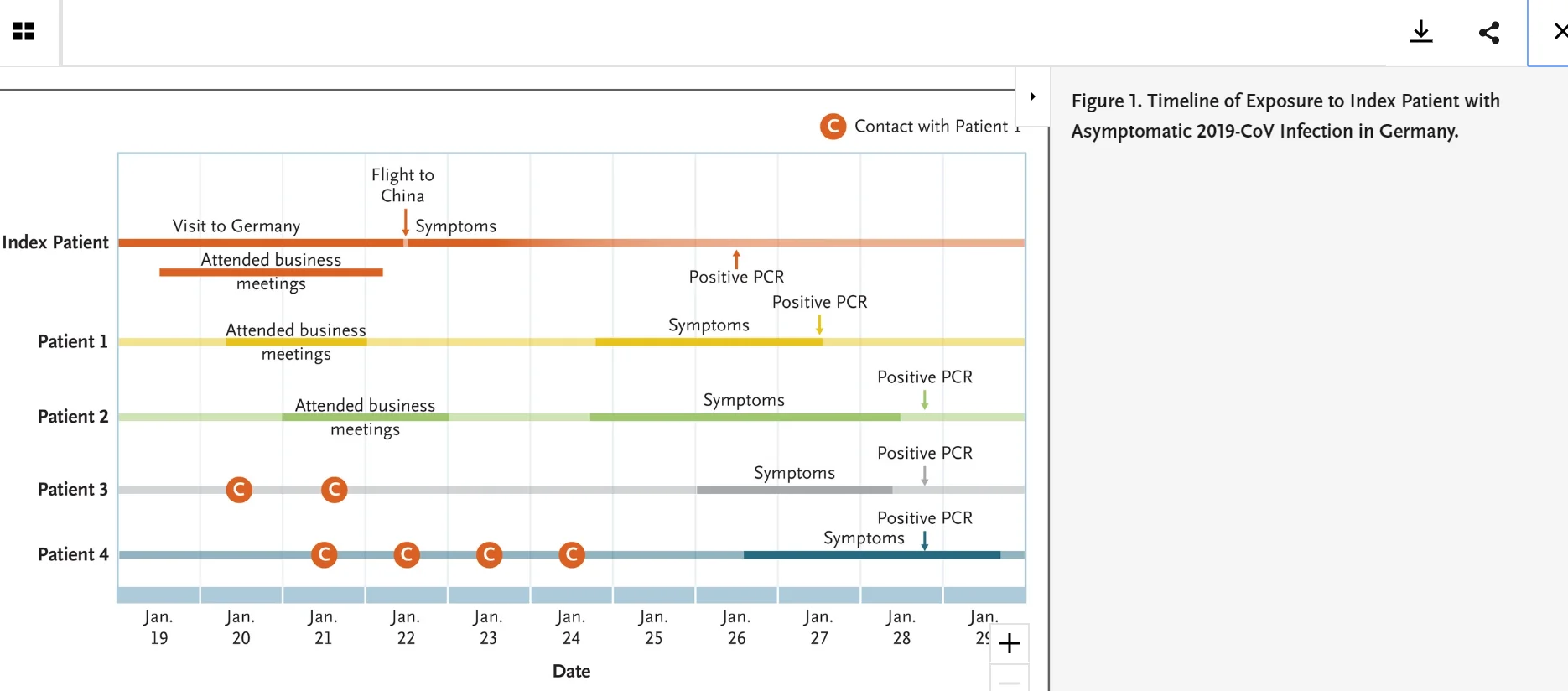This screenshot has width=1568, height=691.
Task: Click the yellow Patient 1 symptoms bar
Action: pyautogui.click(x=709, y=342)
